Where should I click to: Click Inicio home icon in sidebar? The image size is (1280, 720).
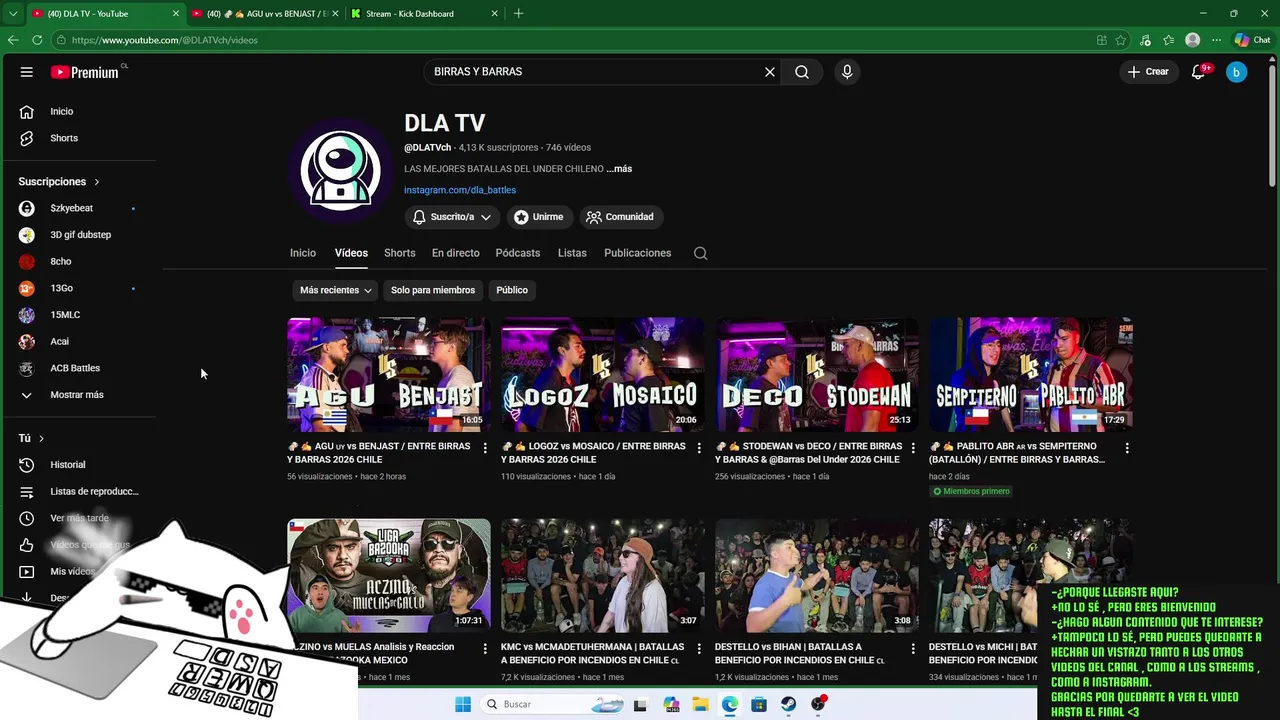click(27, 112)
